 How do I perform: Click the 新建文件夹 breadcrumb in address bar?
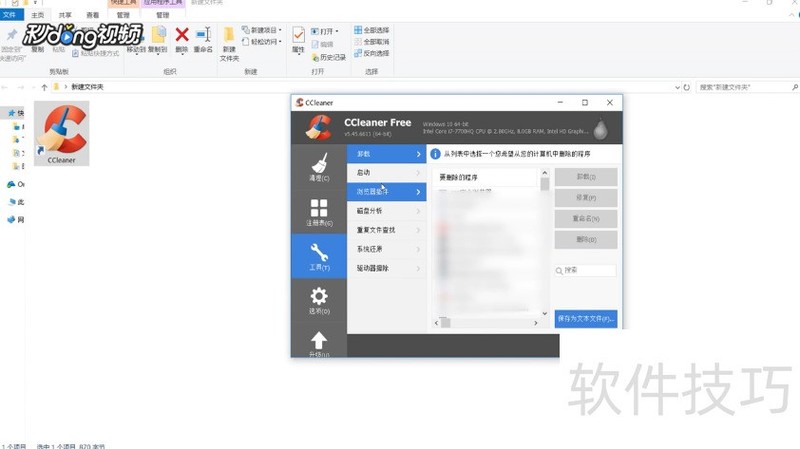tap(87, 87)
